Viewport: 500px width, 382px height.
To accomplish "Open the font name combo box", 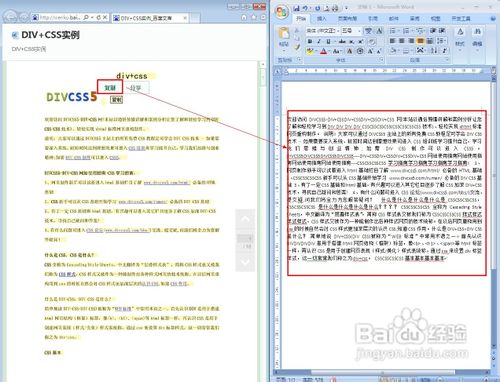I will [322, 31].
